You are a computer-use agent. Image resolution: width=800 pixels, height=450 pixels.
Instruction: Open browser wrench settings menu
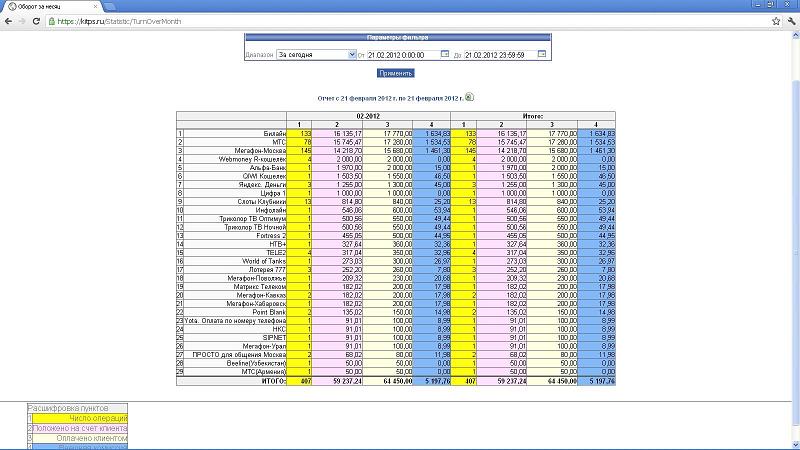pos(791,21)
